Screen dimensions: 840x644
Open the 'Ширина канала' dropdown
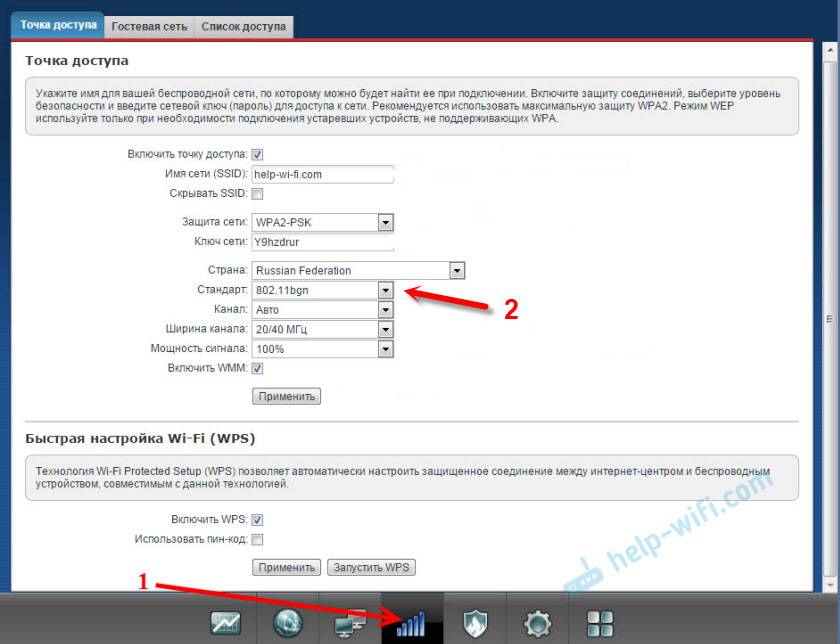click(x=385, y=329)
